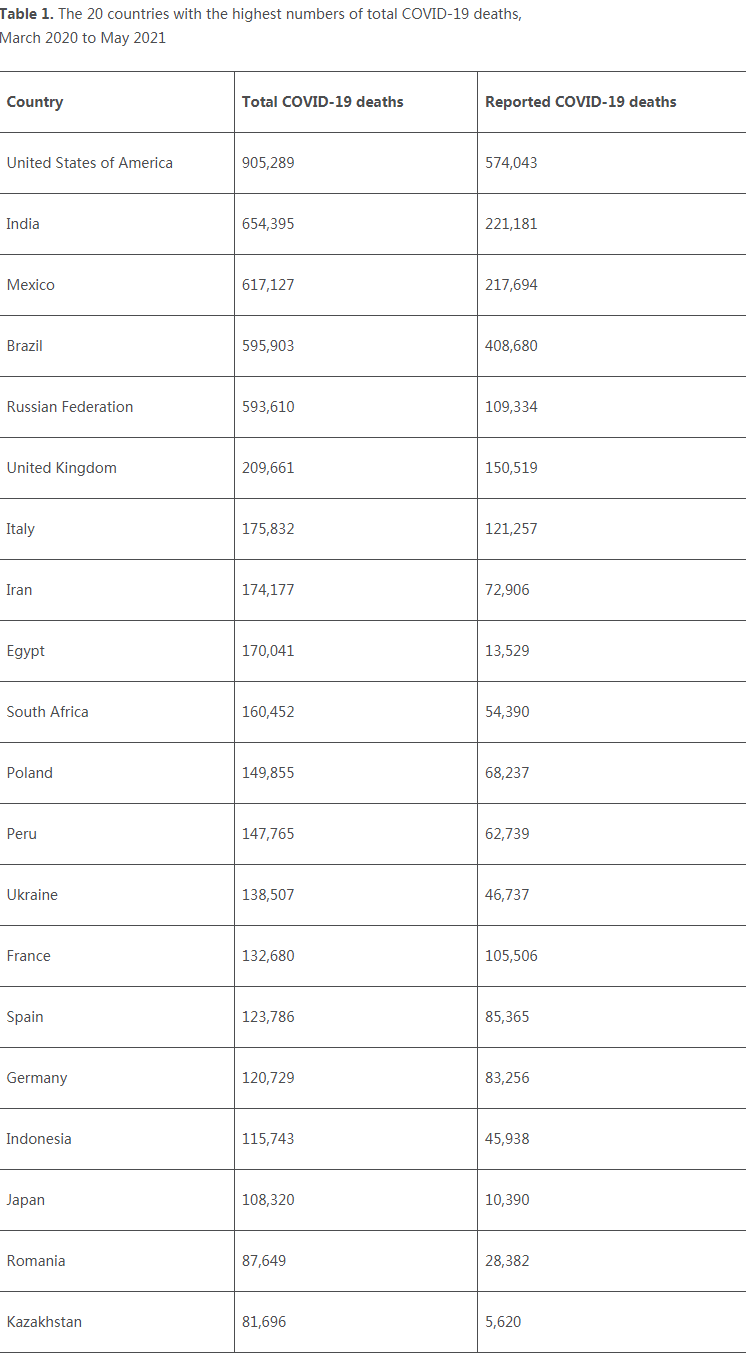Click France's total deaths 132,680
This screenshot has width=746, height=1355.
pyautogui.click(x=268, y=956)
